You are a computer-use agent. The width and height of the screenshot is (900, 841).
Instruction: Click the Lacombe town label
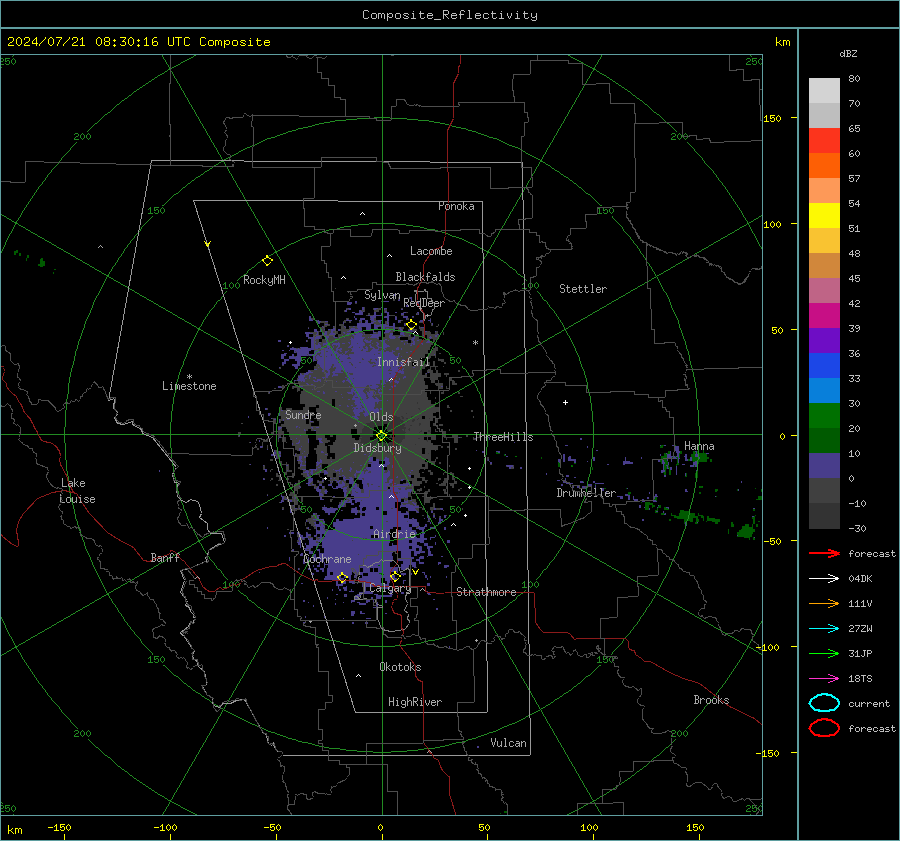(431, 251)
